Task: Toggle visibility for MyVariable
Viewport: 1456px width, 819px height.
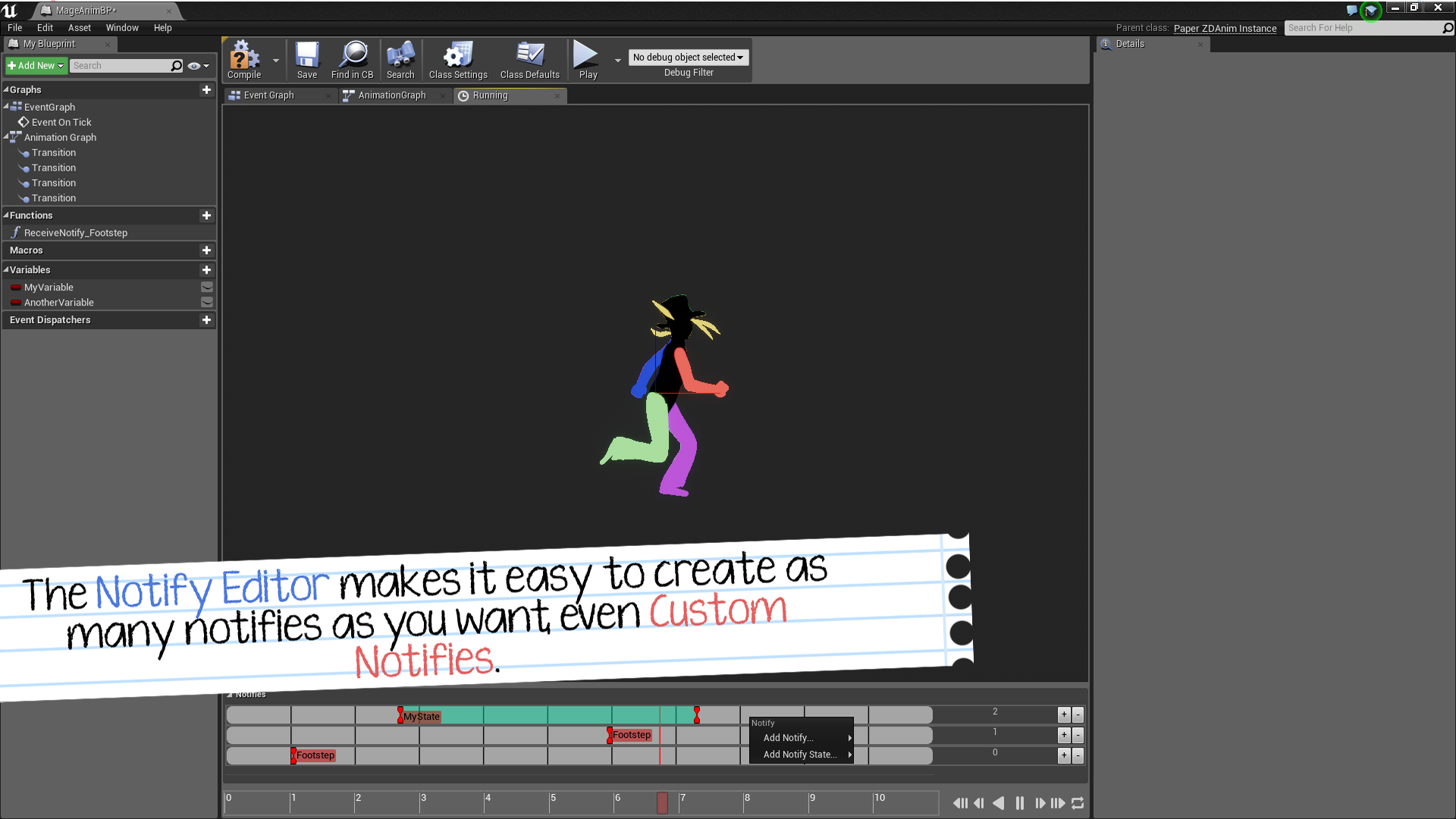Action: pos(206,287)
